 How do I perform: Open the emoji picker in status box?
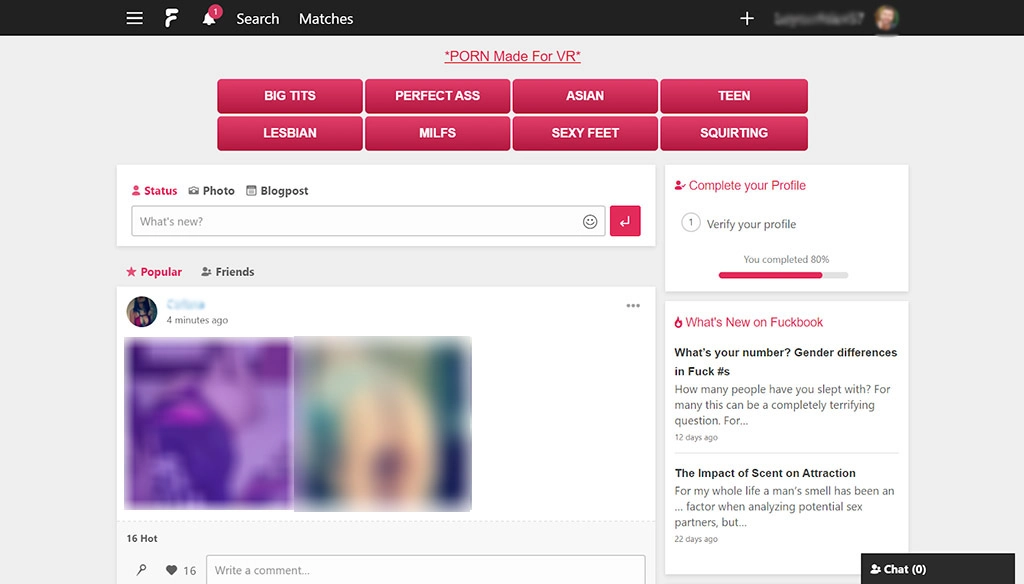(589, 221)
